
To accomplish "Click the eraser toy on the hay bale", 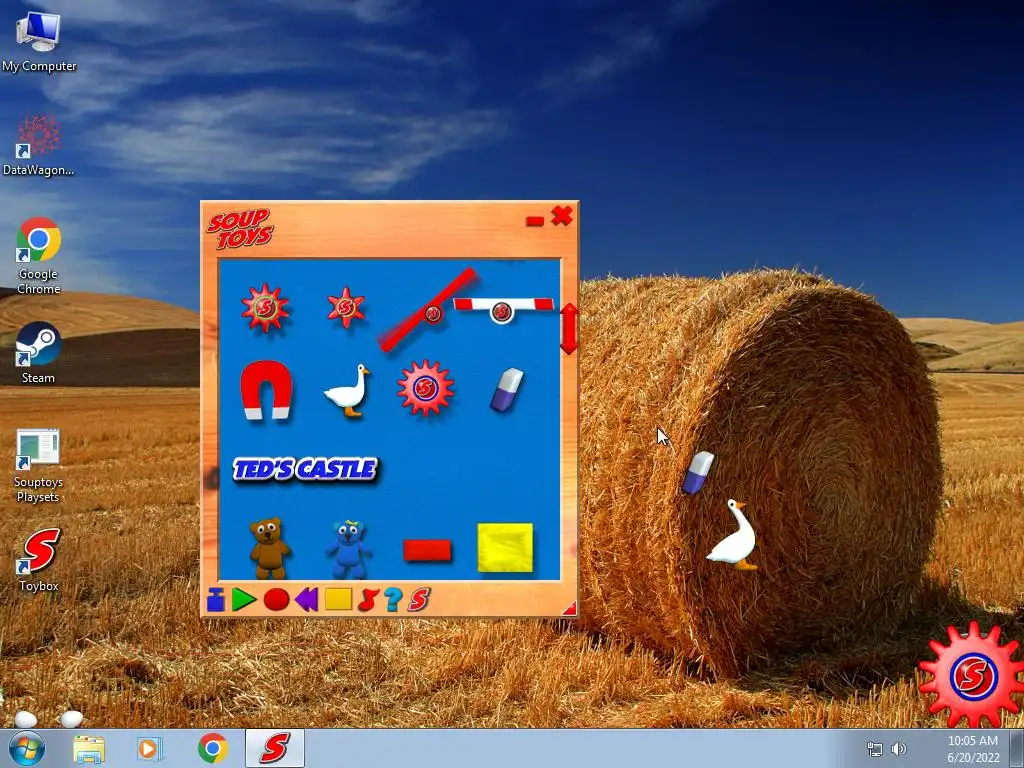I will coord(698,472).
